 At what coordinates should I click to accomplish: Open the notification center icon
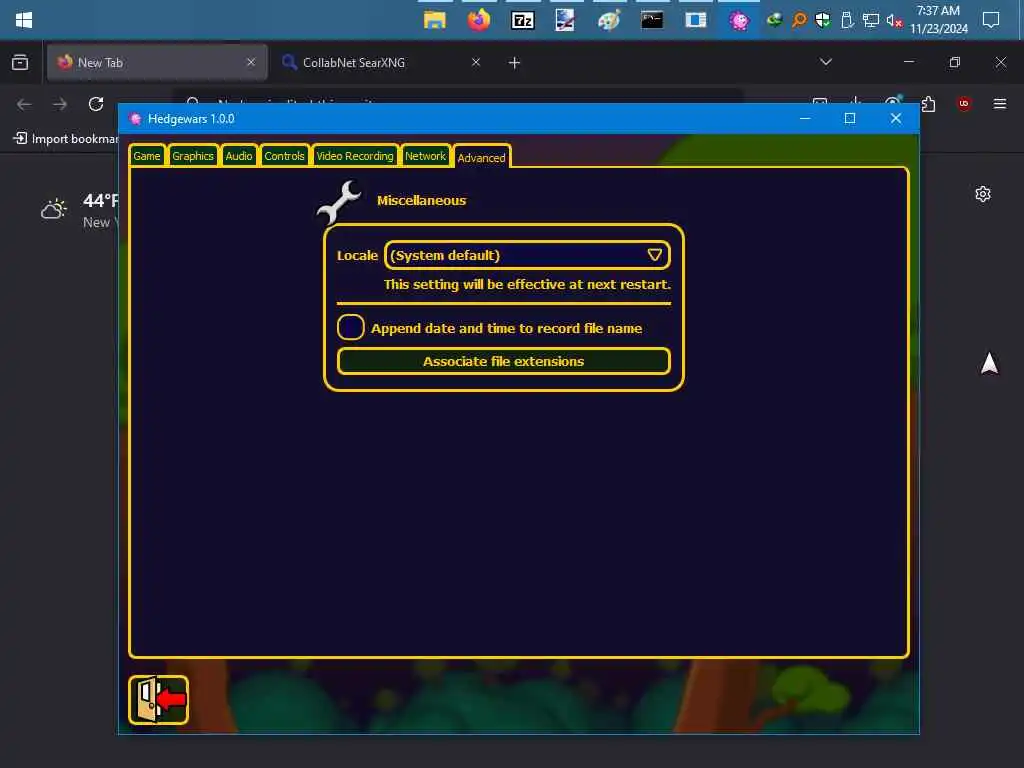[x=991, y=20]
